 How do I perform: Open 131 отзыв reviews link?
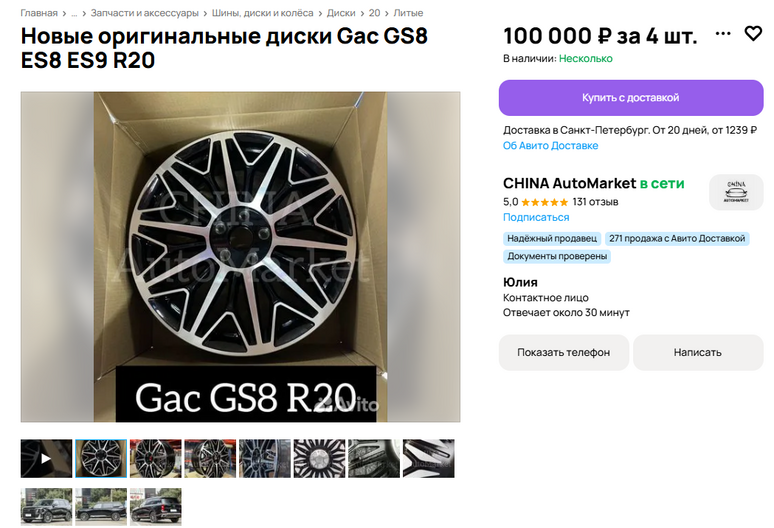point(595,202)
